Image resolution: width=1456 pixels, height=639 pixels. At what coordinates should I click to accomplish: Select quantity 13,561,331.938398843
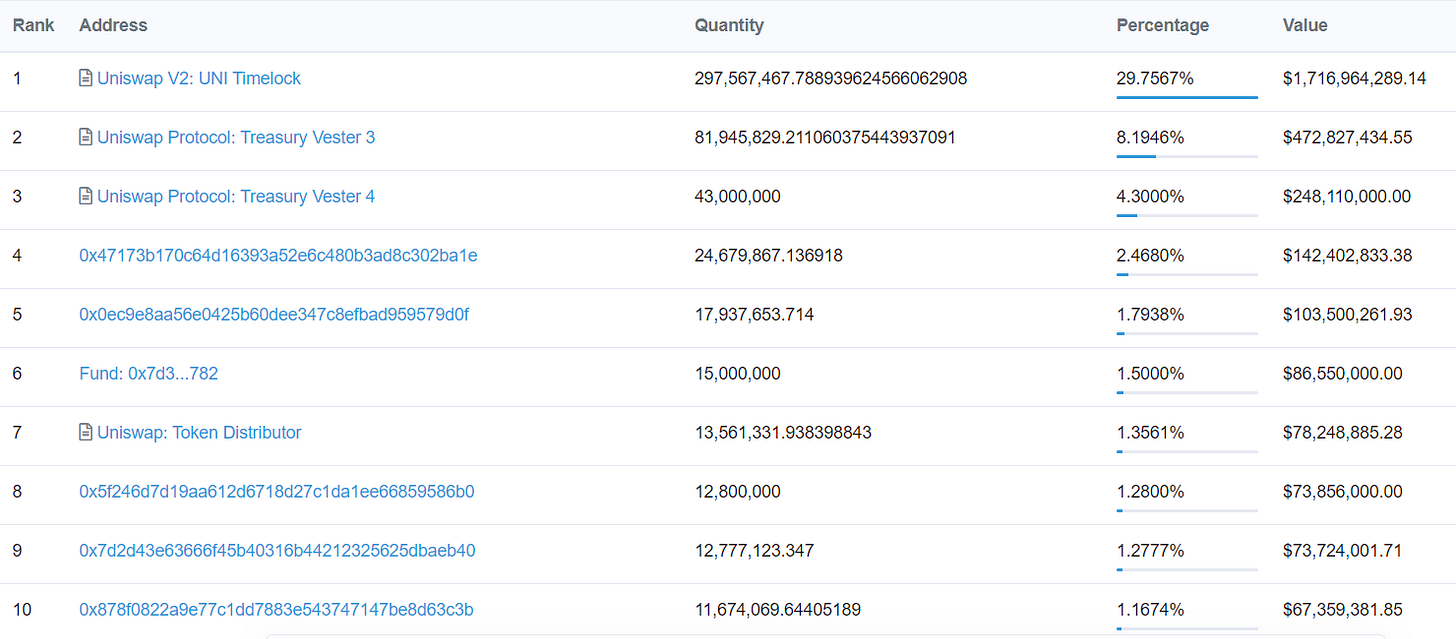[783, 432]
